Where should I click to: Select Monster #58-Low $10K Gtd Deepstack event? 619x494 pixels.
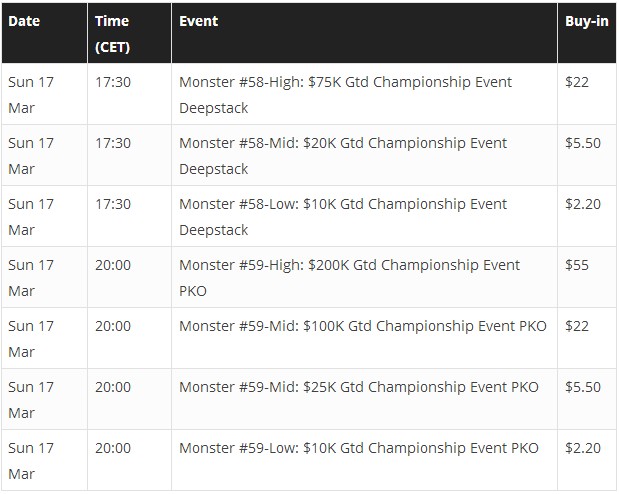[343, 217]
